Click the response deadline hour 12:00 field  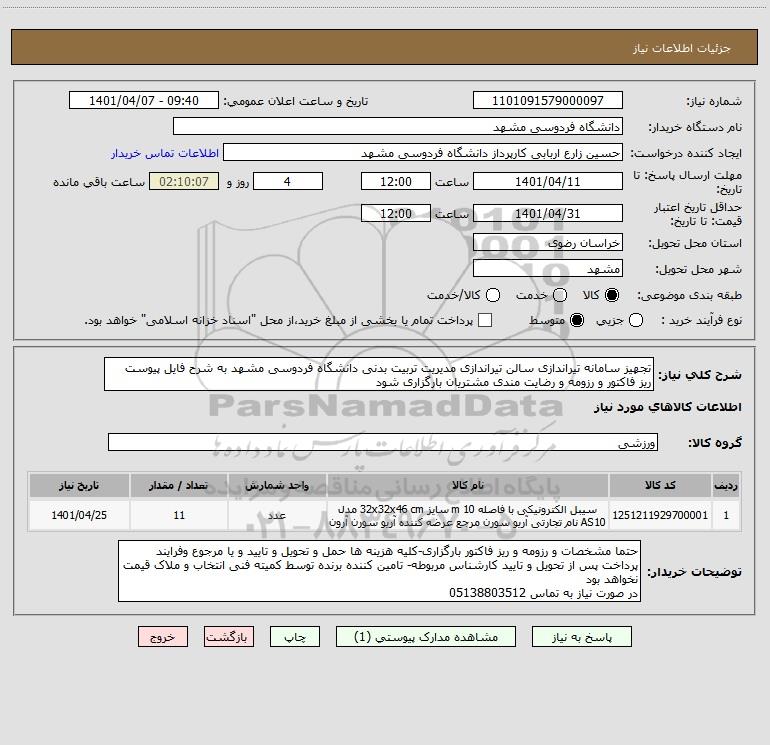pos(396,181)
